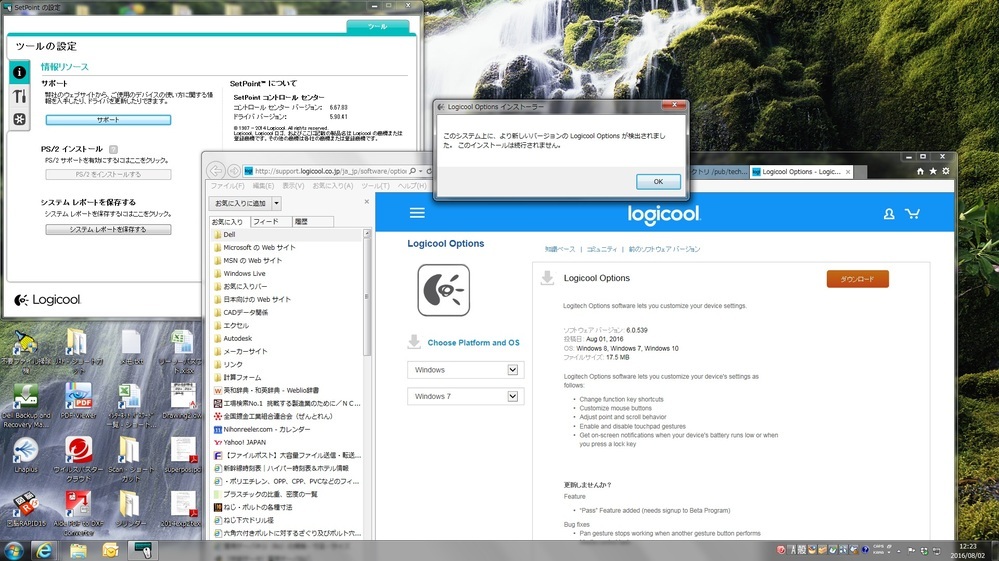Open the Outlook mail icon in taskbar
Viewport: 999px width, 561px height.
[x=110, y=550]
